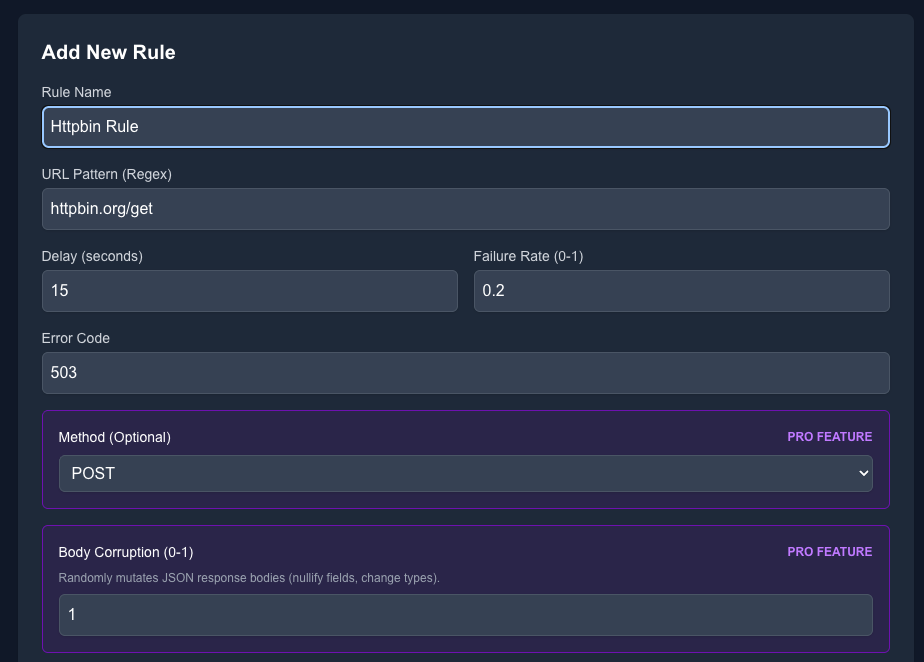Image resolution: width=924 pixels, height=662 pixels.
Task: Click the Body Corruption input field
Action: coord(465,615)
